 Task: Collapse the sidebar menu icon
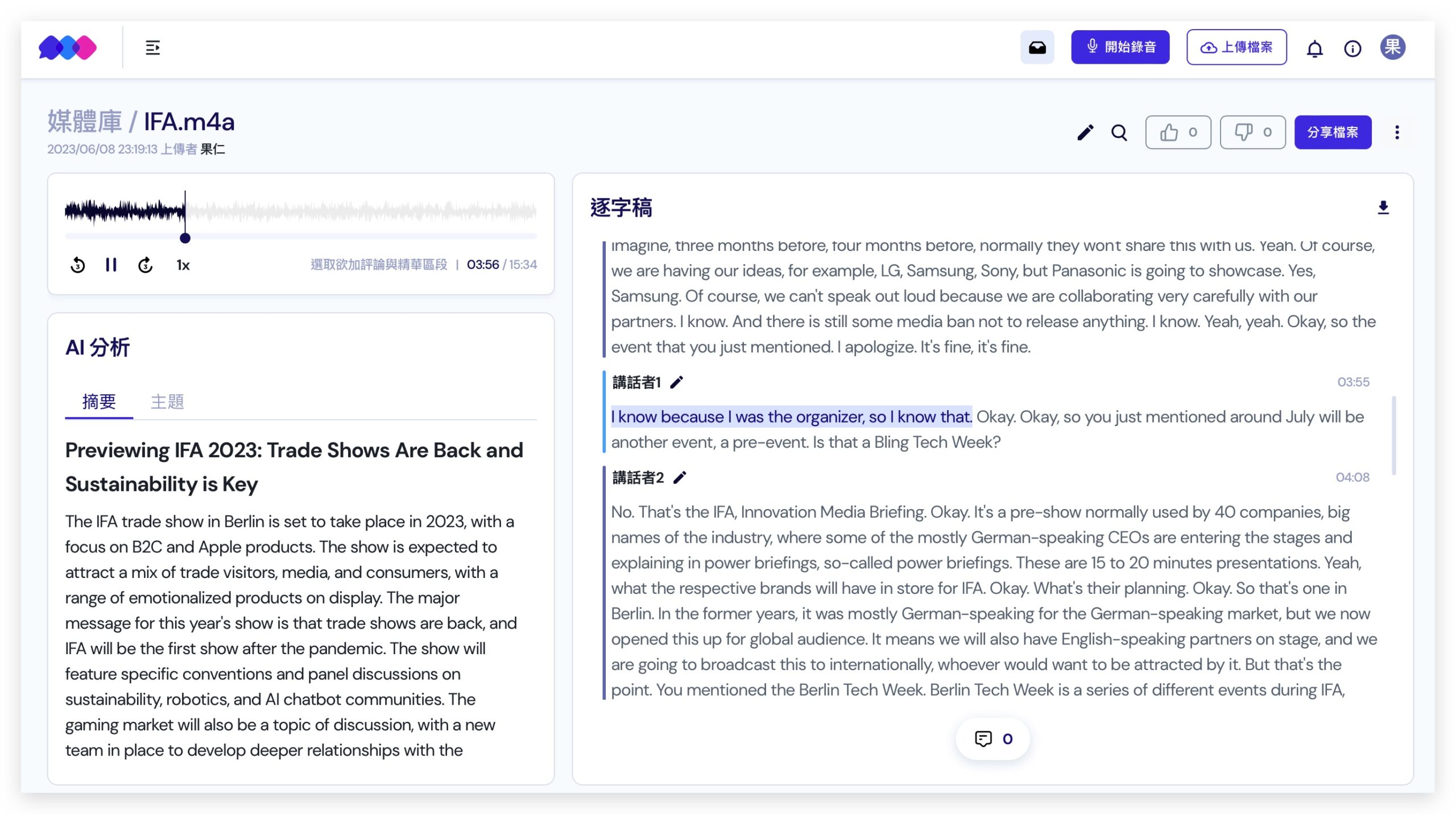[152, 48]
